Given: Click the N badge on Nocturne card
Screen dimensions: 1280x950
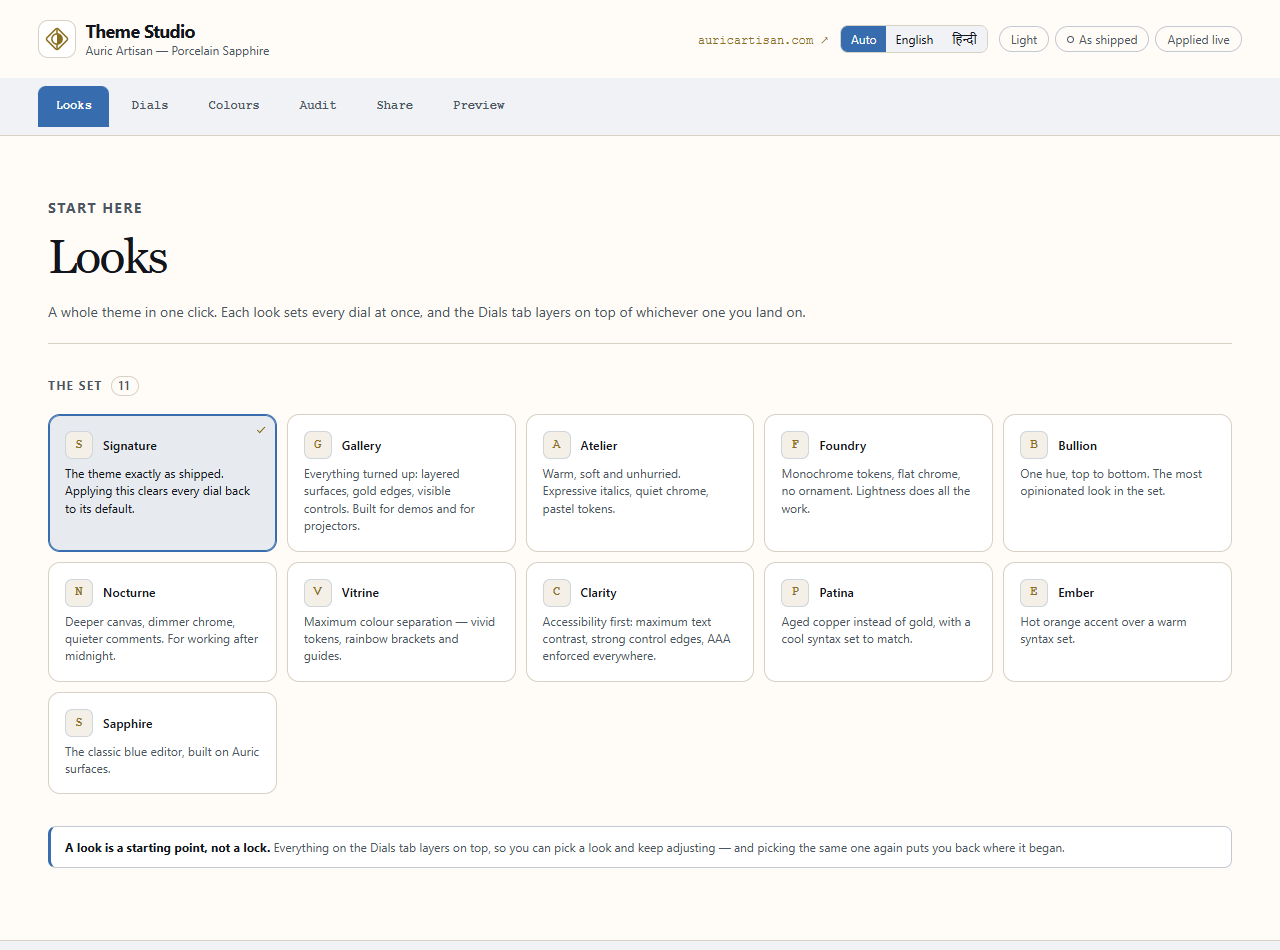Looking at the screenshot, I should 79,592.
